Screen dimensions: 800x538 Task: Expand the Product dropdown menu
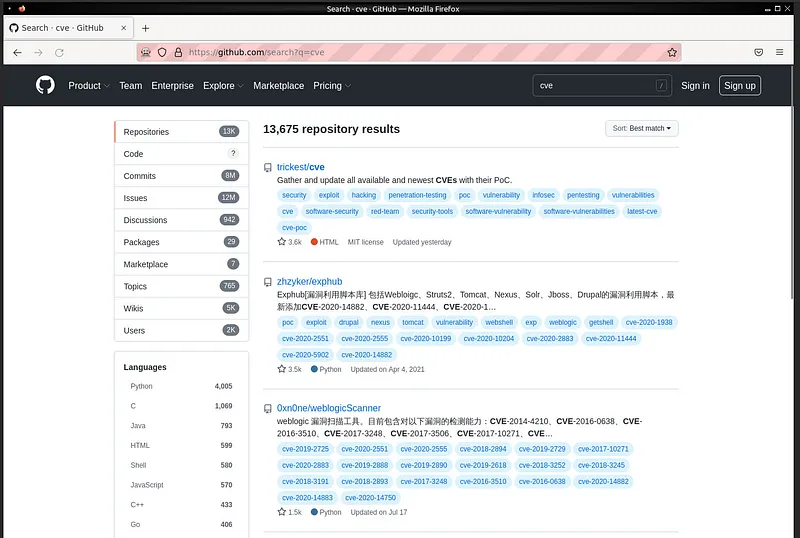pyautogui.click(x=89, y=86)
